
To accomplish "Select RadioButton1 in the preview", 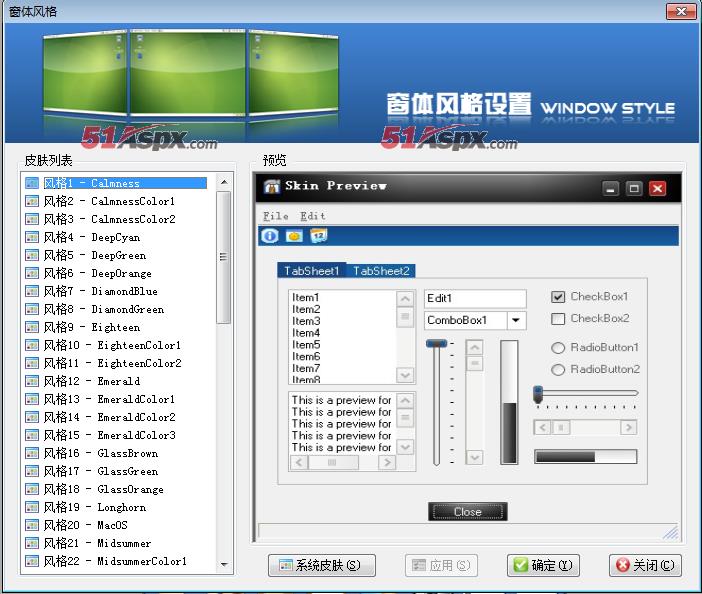I will 558,348.
